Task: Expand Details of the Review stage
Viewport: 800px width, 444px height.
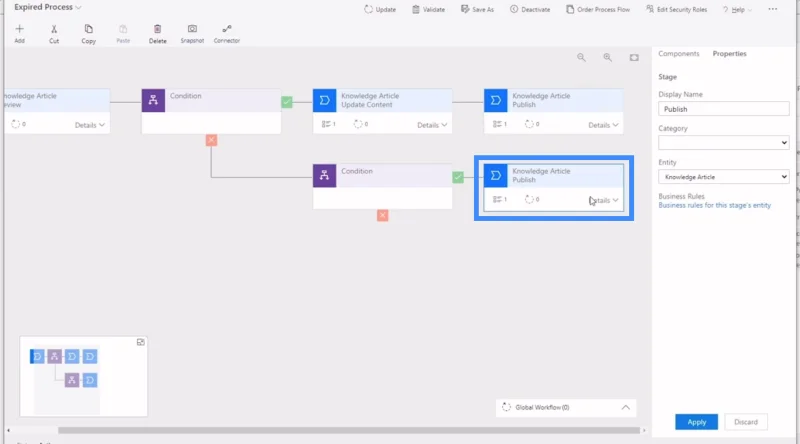Action: (90, 125)
